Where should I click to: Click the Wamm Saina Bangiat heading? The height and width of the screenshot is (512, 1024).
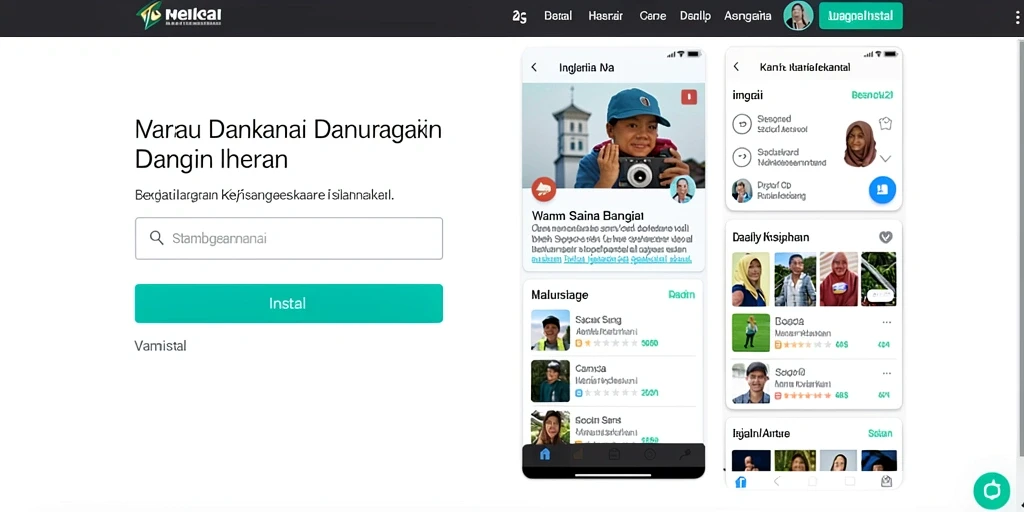587,215
